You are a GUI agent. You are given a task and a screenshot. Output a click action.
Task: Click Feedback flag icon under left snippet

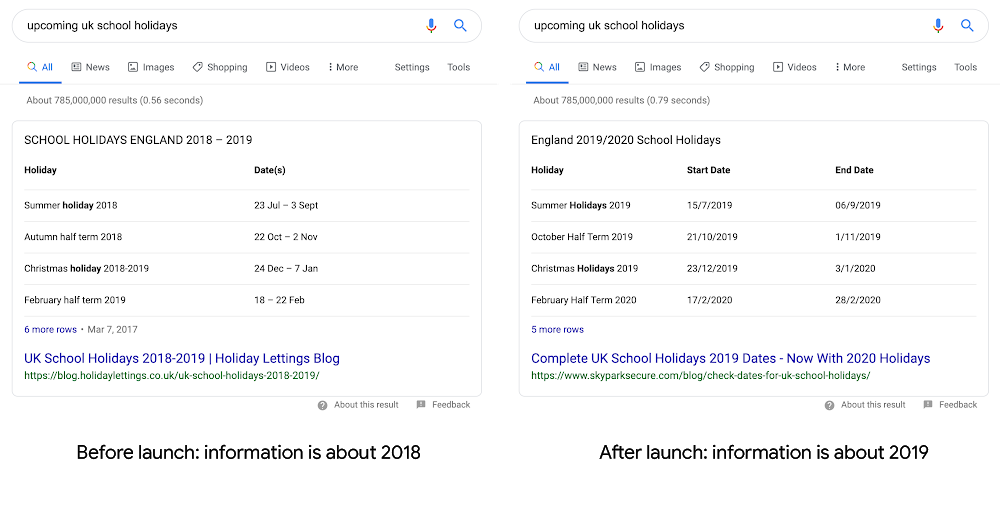point(421,405)
